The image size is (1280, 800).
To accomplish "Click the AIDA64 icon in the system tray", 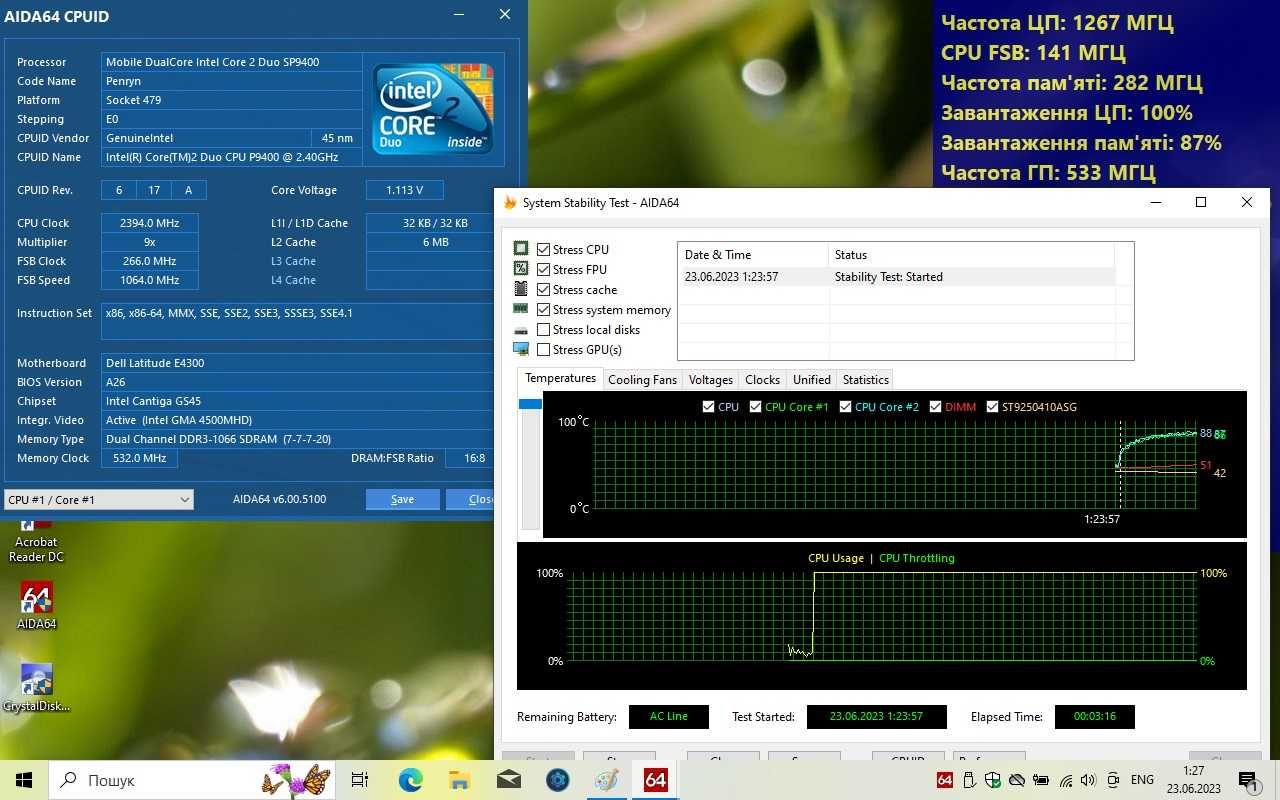I will point(944,780).
